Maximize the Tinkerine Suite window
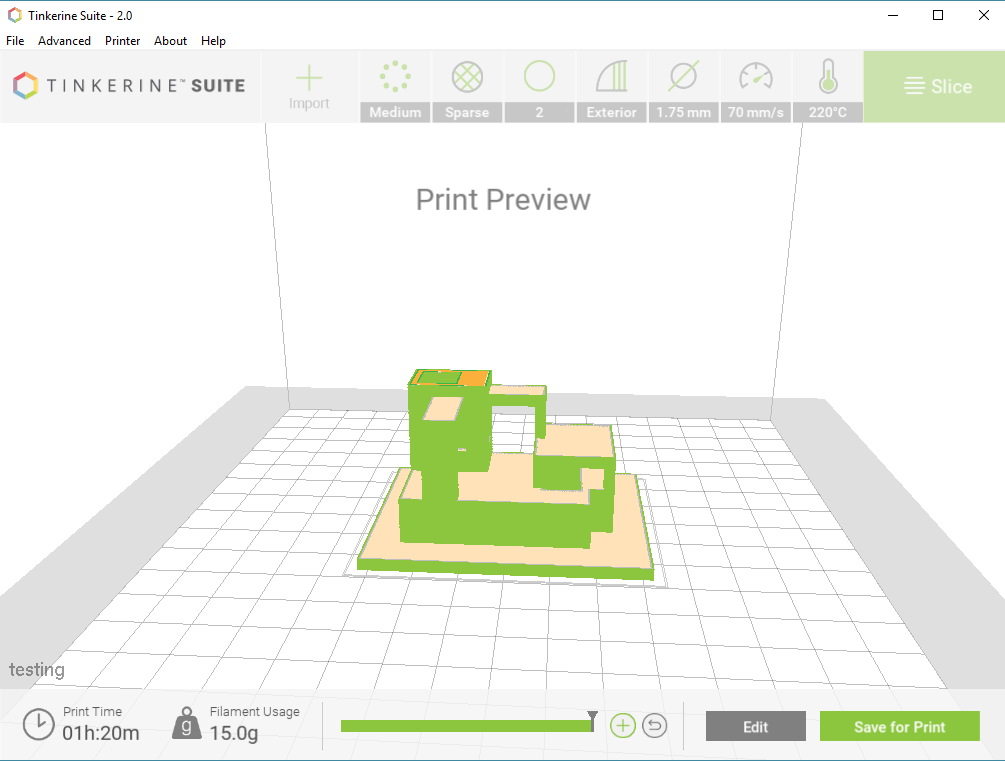This screenshot has width=1005, height=761. coord(938,15)
